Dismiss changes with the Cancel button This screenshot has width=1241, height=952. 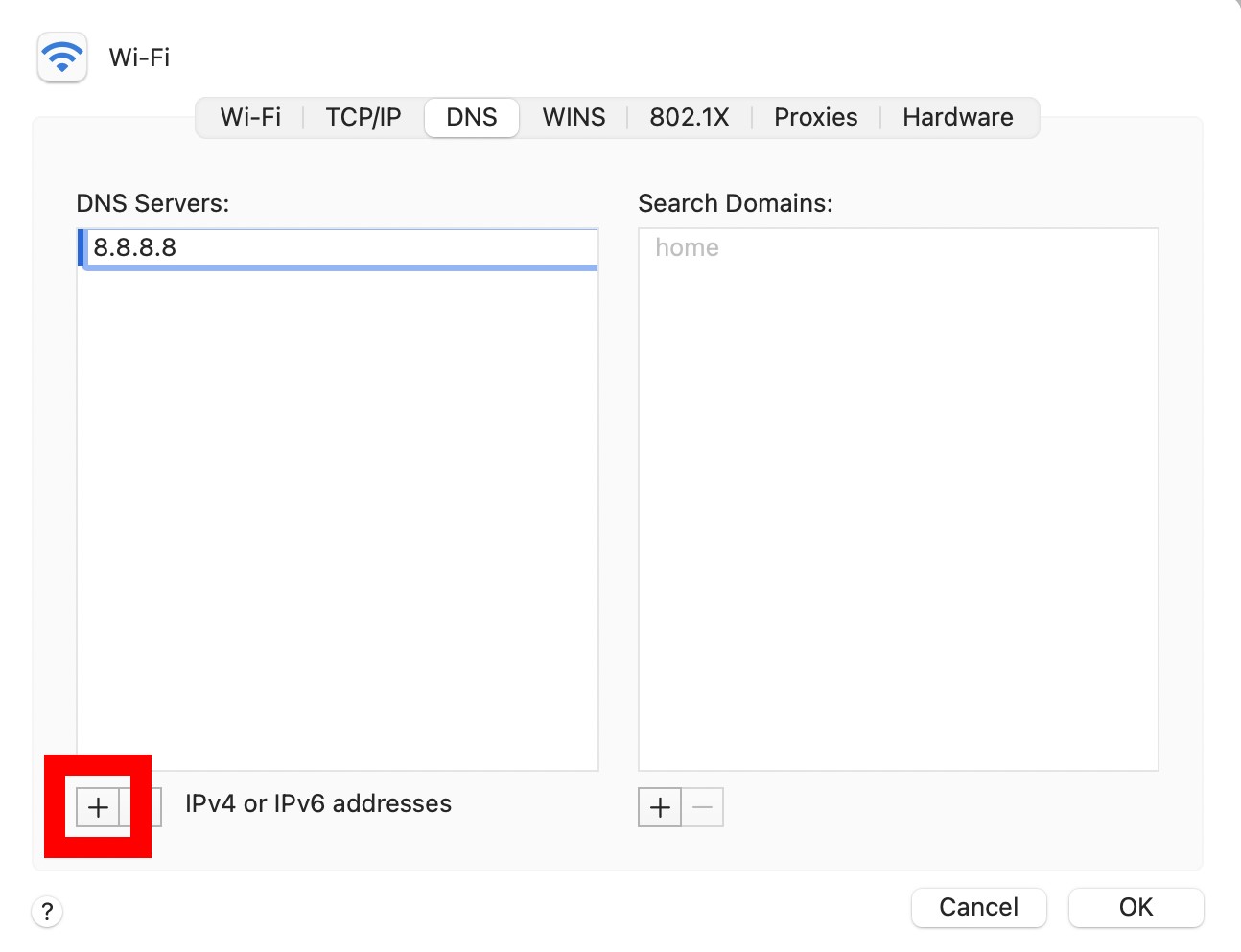[978, 907]
